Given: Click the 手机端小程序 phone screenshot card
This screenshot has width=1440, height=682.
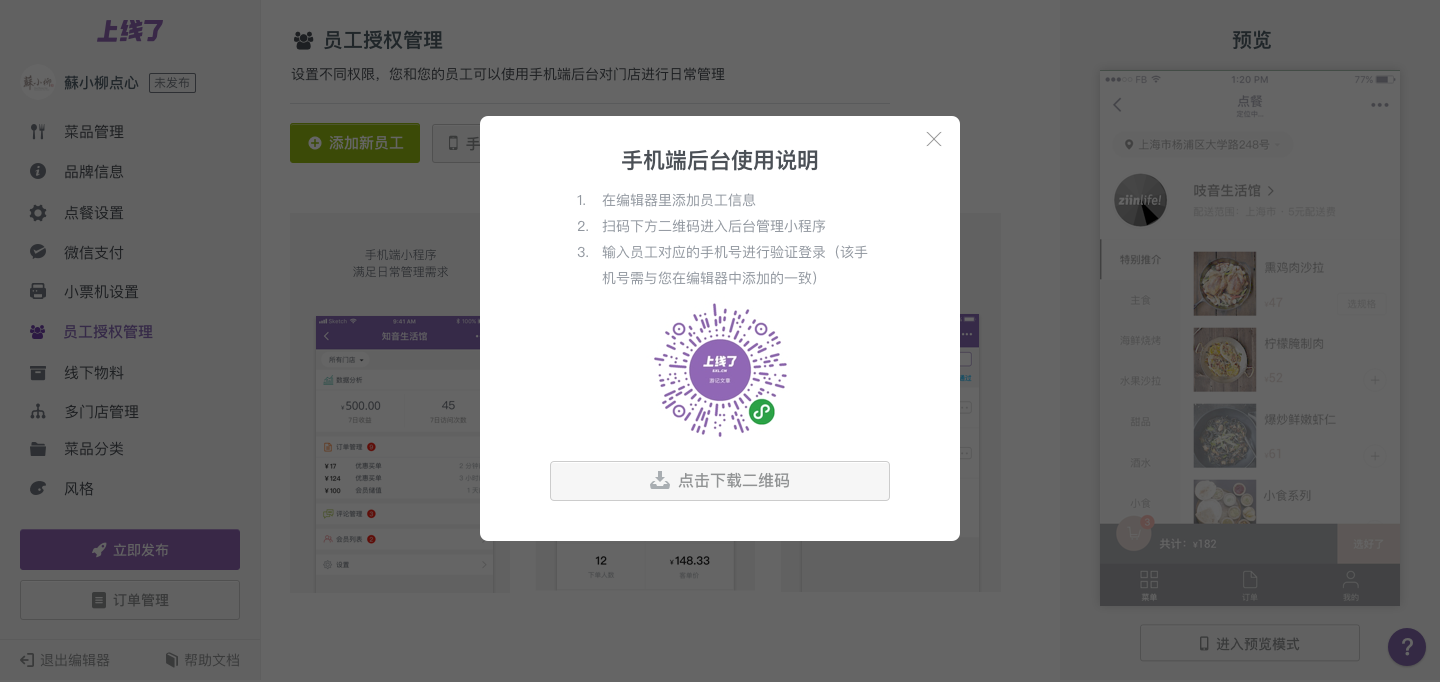Looking at the screenshot, I should (400, 402).
